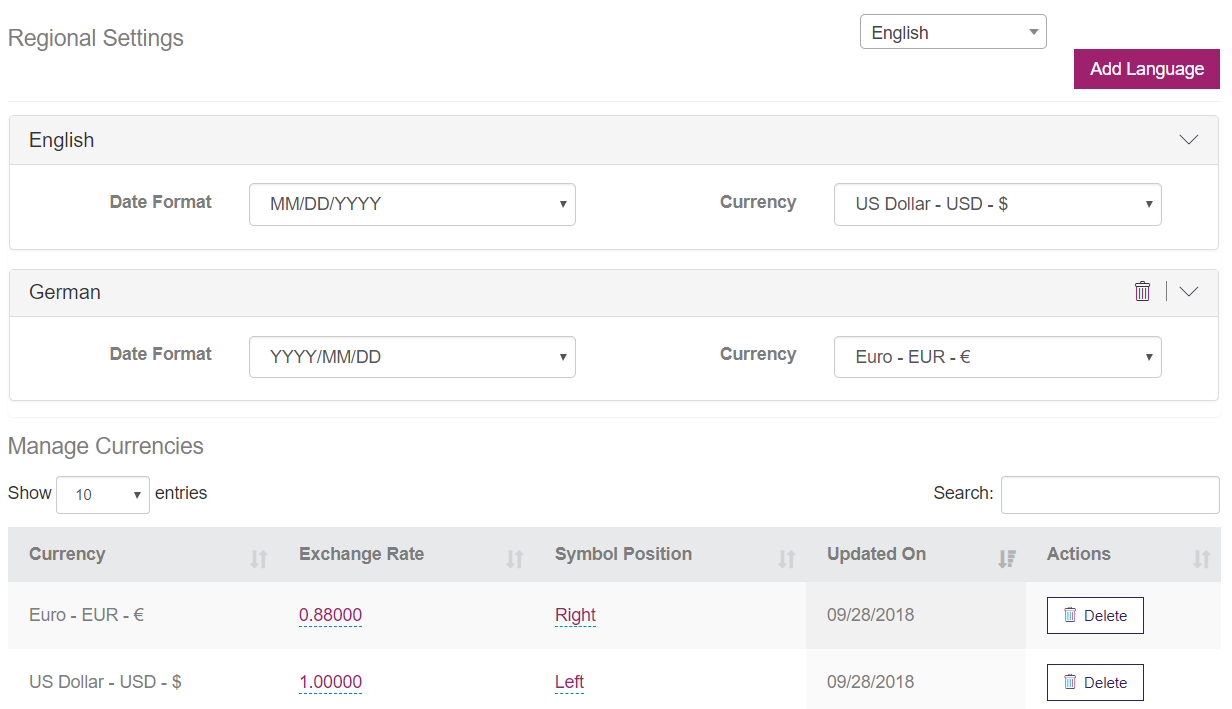Click the Euro row 09/28/2018 date
This screenshot has width=1232, height=709.
point(870,615)
